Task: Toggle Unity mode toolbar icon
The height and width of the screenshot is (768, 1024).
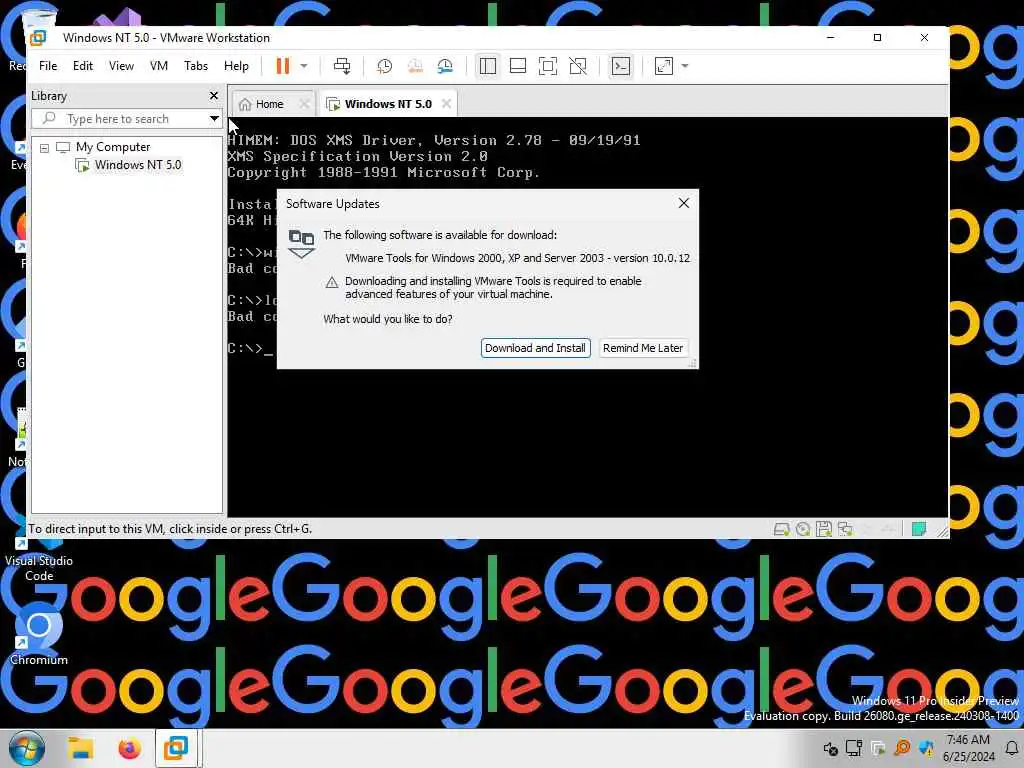Action: pos(578,66)
